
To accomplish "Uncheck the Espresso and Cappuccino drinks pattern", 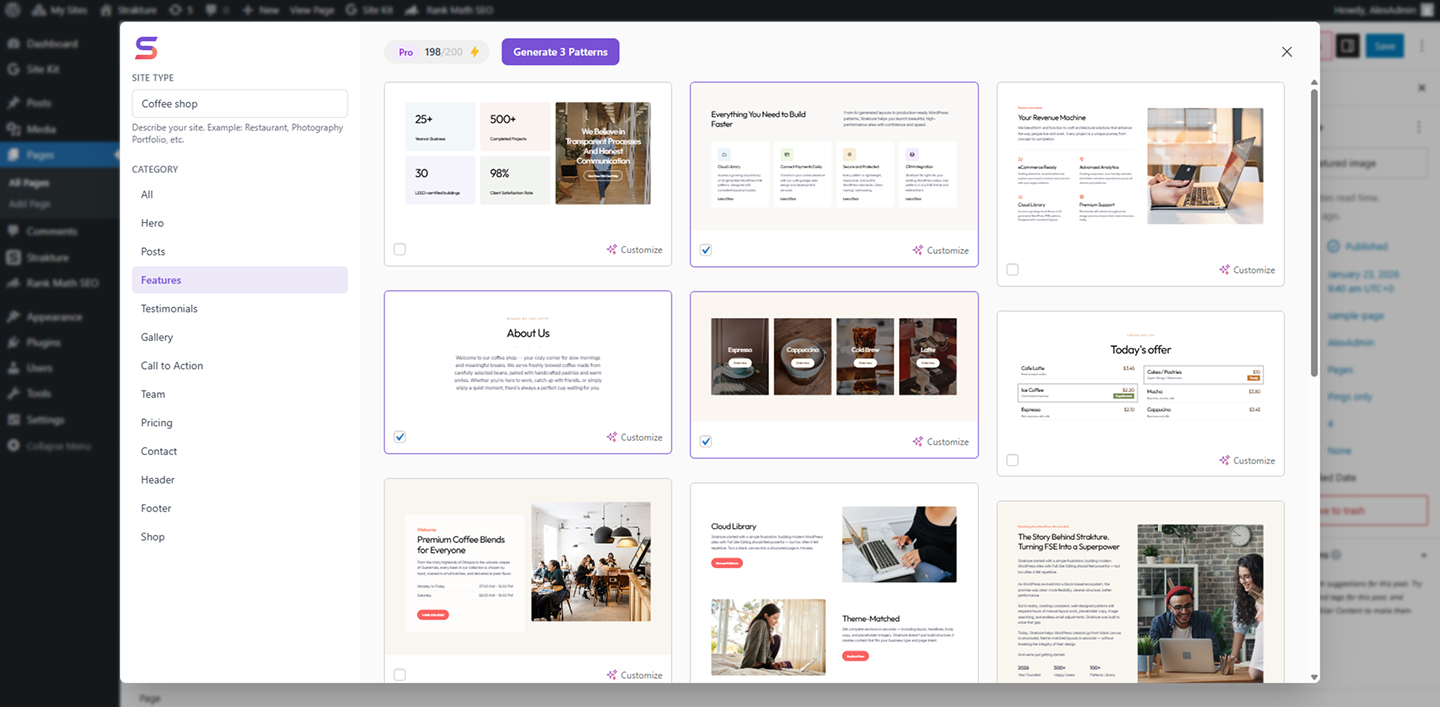I will (706, 441).
